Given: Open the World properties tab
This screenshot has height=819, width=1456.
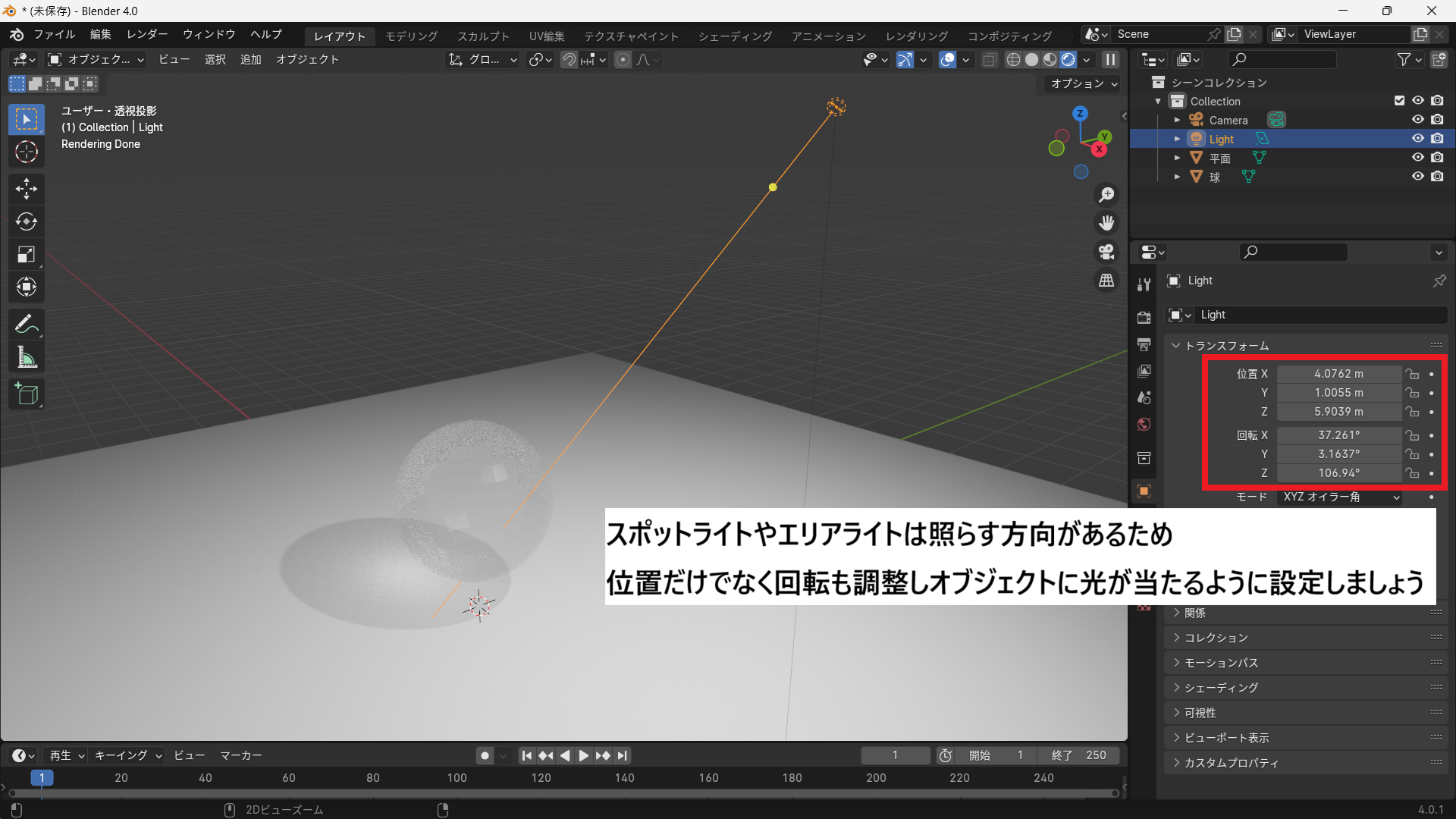Looking at the screenshot, I should click(x=1144, y=424).
